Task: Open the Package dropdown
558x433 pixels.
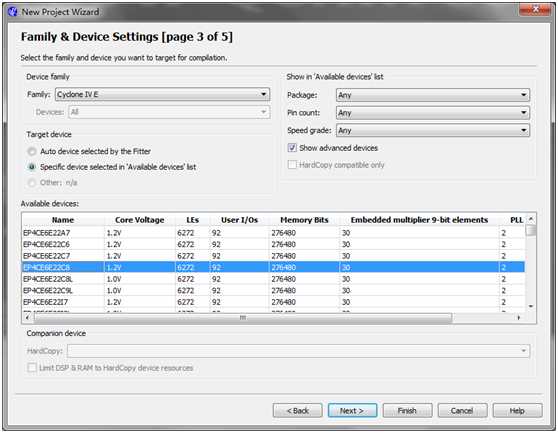Action: coord(433,95)
